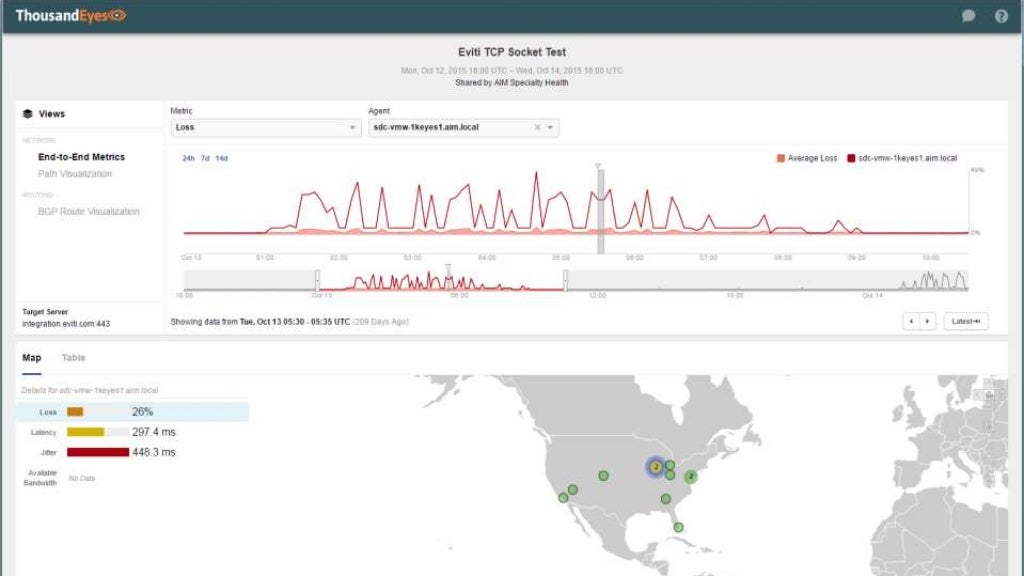Click the green agent marker in Florida
The image size is (1024, 576).
(679, 527)
